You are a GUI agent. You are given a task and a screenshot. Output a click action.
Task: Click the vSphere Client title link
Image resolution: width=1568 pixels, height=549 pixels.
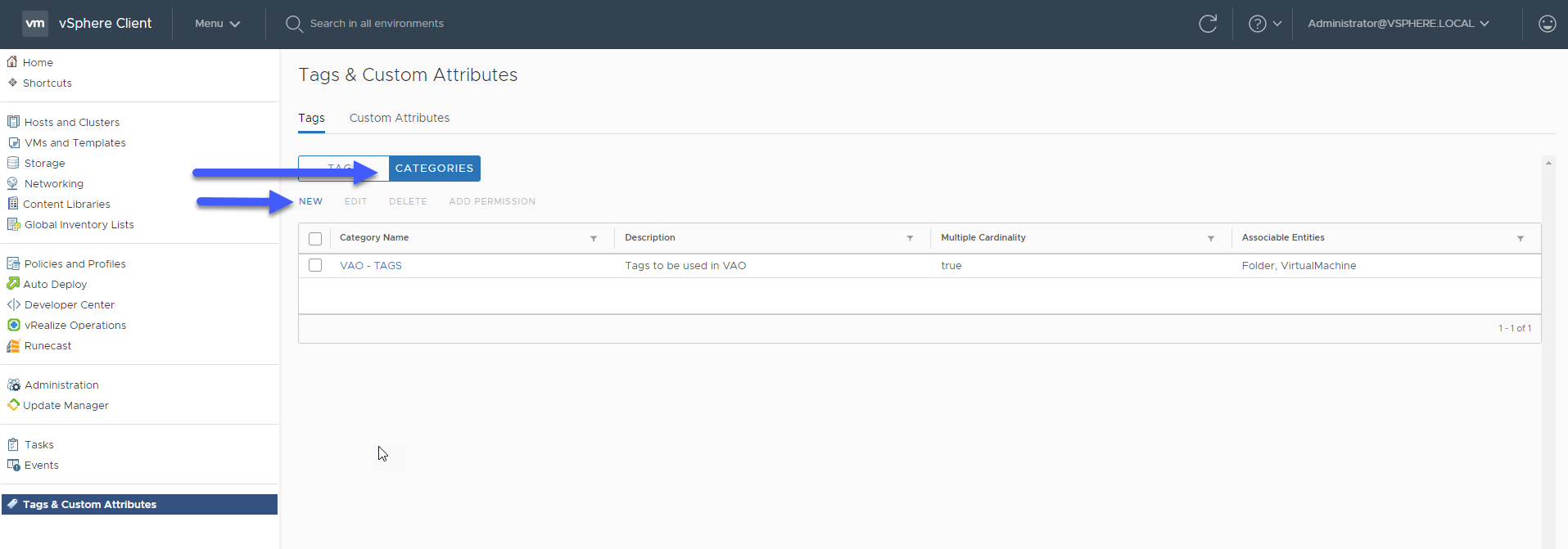coord(105,24)
